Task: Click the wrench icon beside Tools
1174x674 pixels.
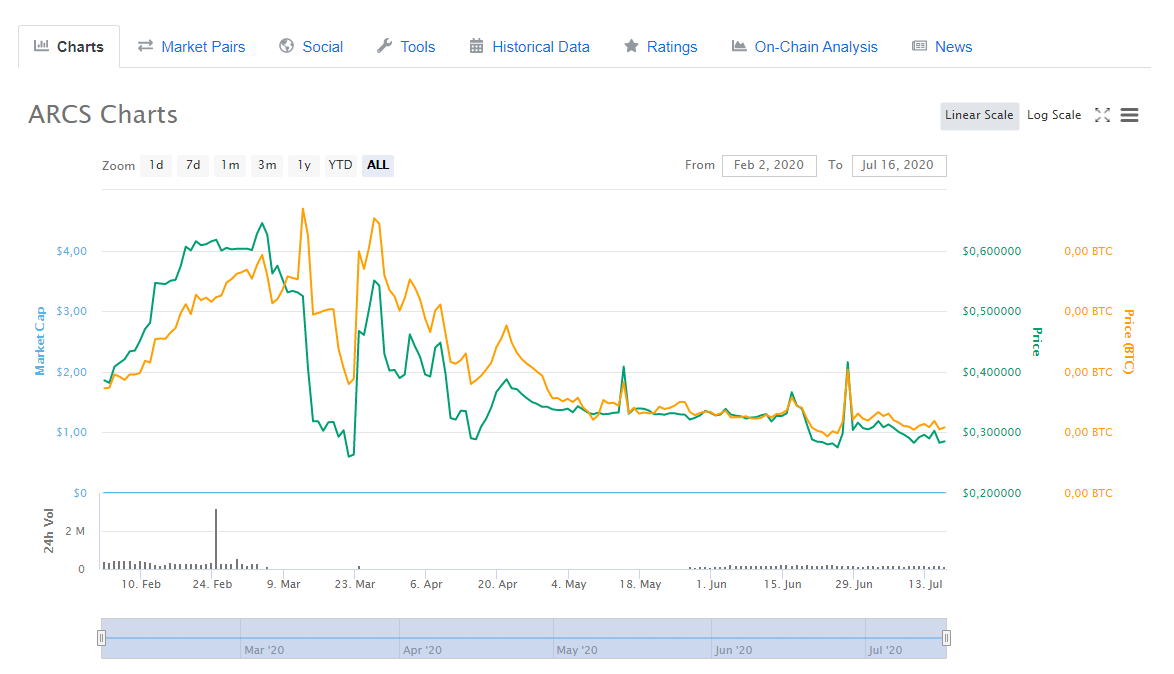Action: 384,46
